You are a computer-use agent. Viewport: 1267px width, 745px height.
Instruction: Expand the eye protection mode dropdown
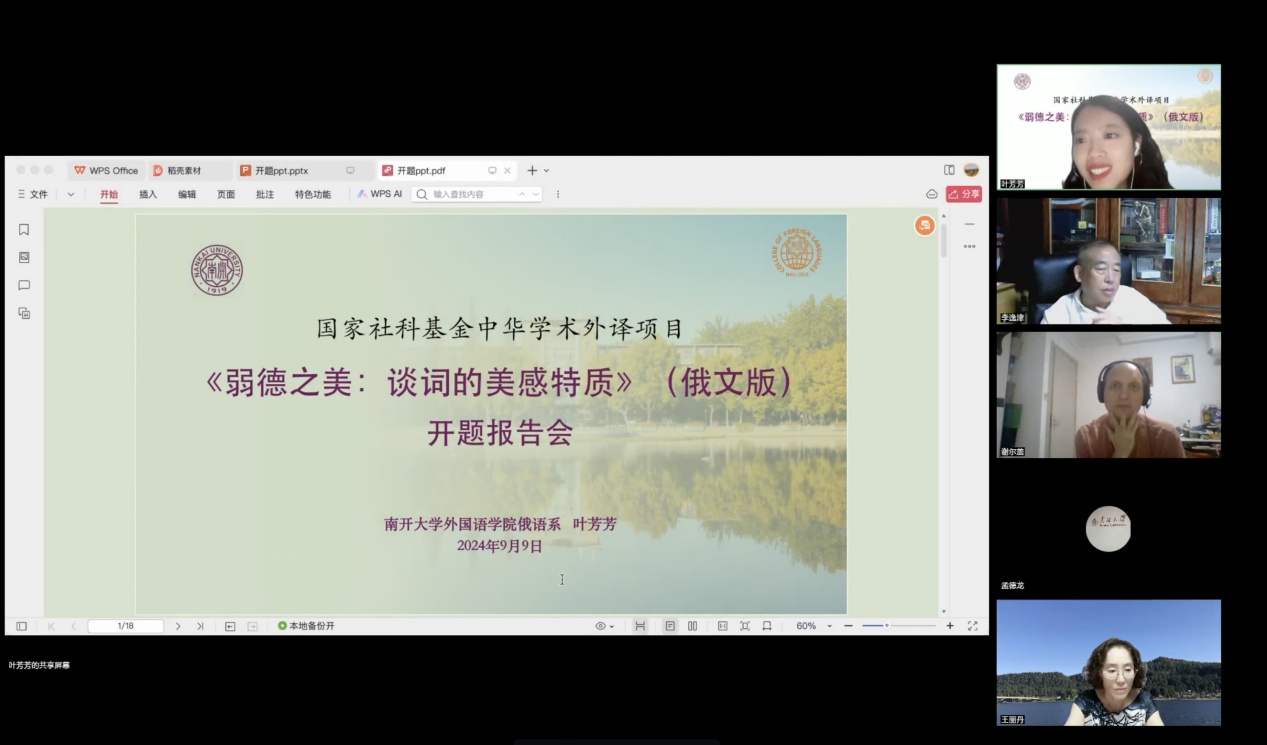[605, 626]
